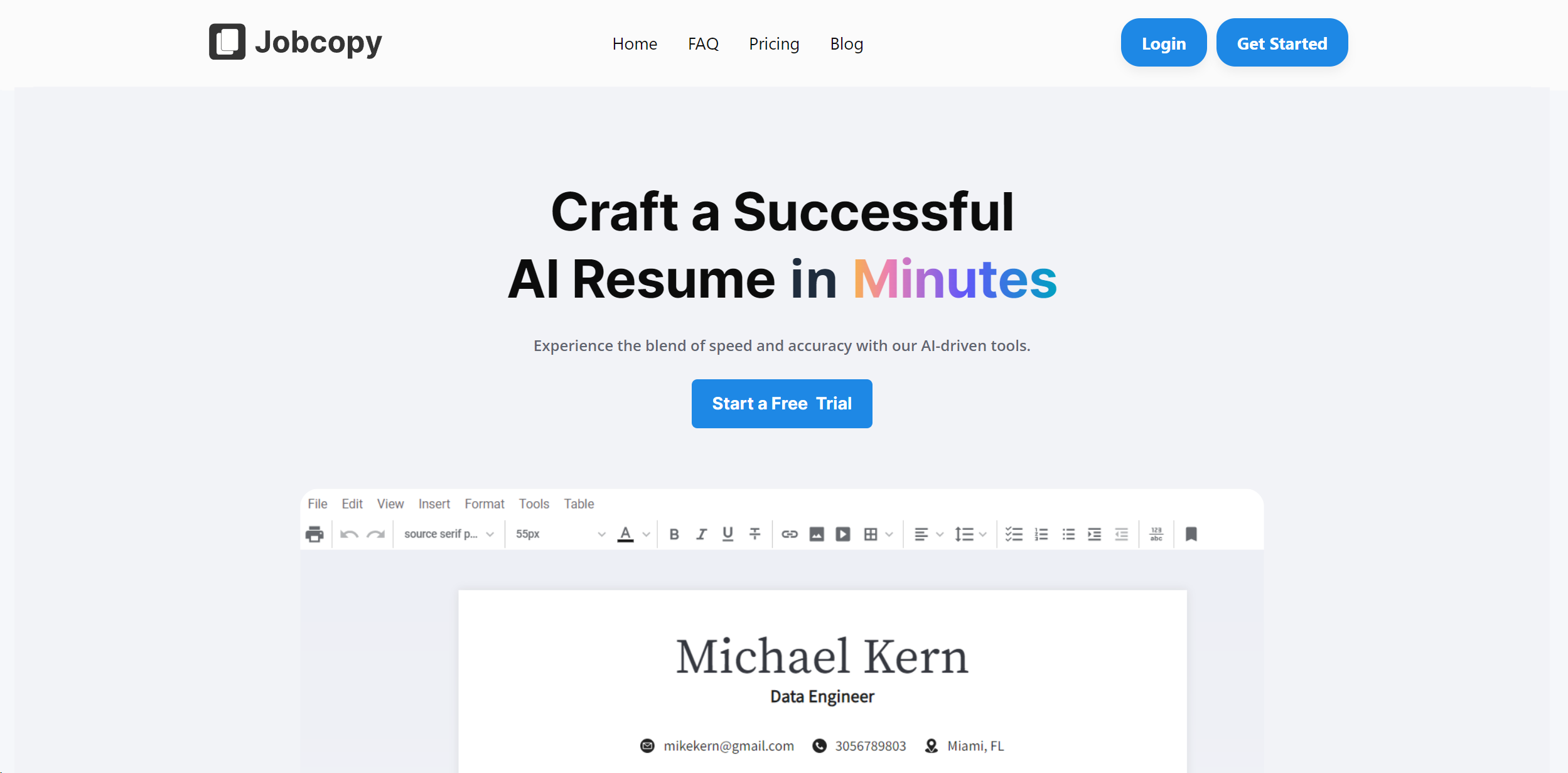Open the Format menu
The height and width of the screenshot is (773, 1568).
[x=484, y=504]
